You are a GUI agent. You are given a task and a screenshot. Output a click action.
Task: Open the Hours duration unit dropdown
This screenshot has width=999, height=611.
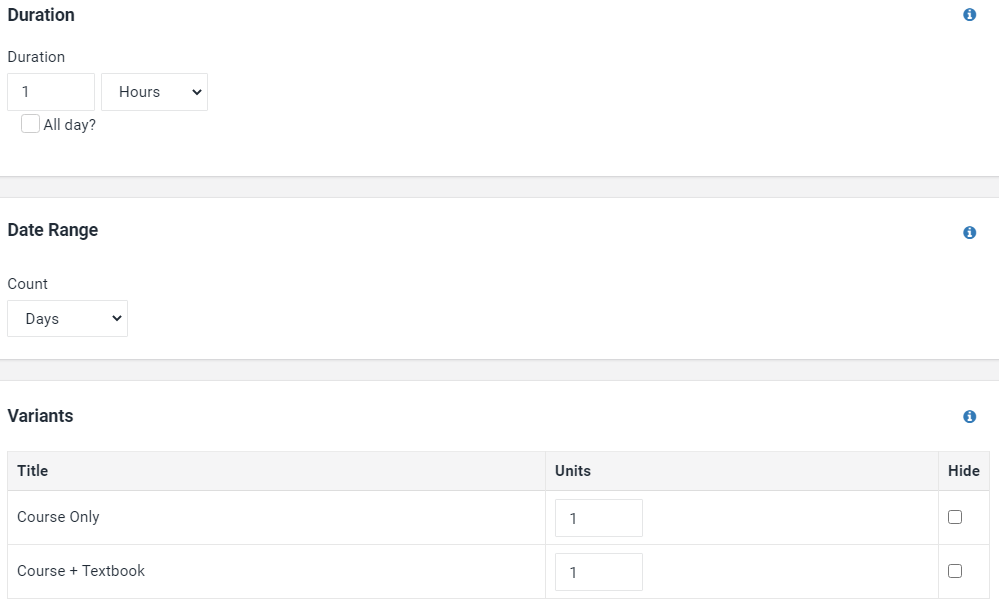tap(154, 92)
